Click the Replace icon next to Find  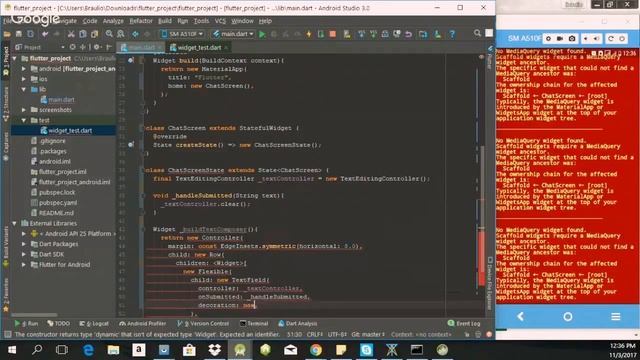tap(121, 34)
